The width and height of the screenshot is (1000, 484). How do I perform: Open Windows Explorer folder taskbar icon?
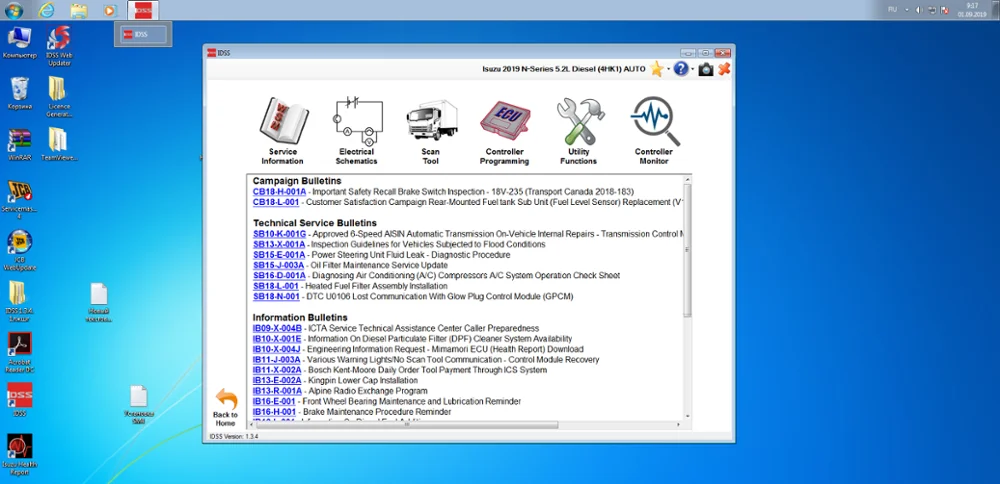point(78,10)
